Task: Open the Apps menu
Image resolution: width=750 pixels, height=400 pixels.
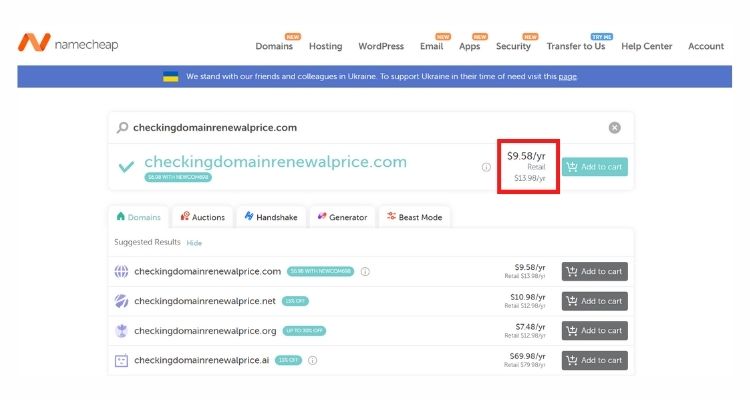Action: (469, 46)
